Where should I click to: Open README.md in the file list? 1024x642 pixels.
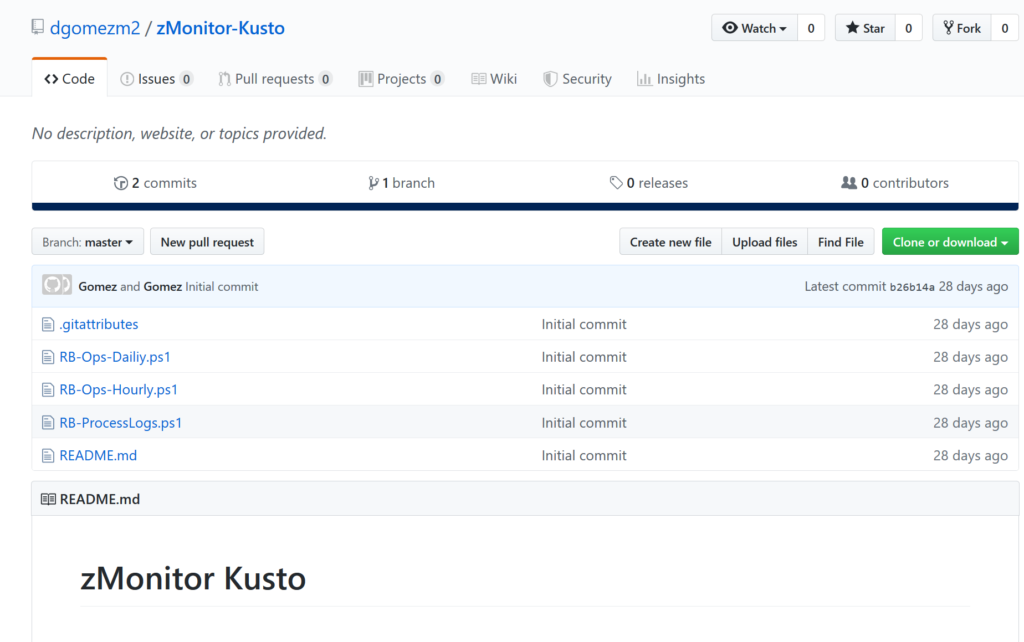point(98,455)
